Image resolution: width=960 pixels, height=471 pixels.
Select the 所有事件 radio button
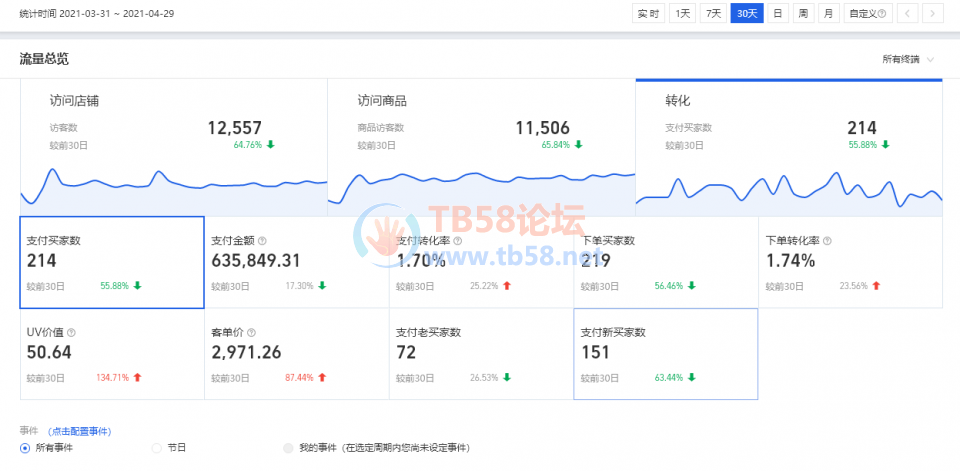click(x=25, y=448)
